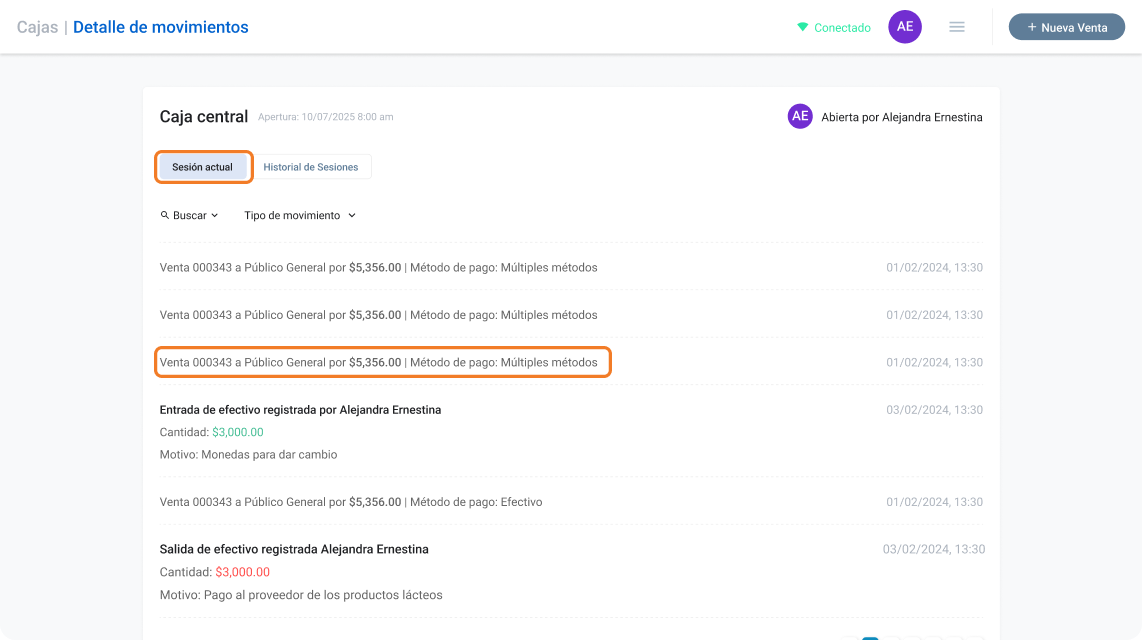Click Apertura: 10/07/2025 8:00 am text
The image size is (1142, 640).
coord(326,116)
